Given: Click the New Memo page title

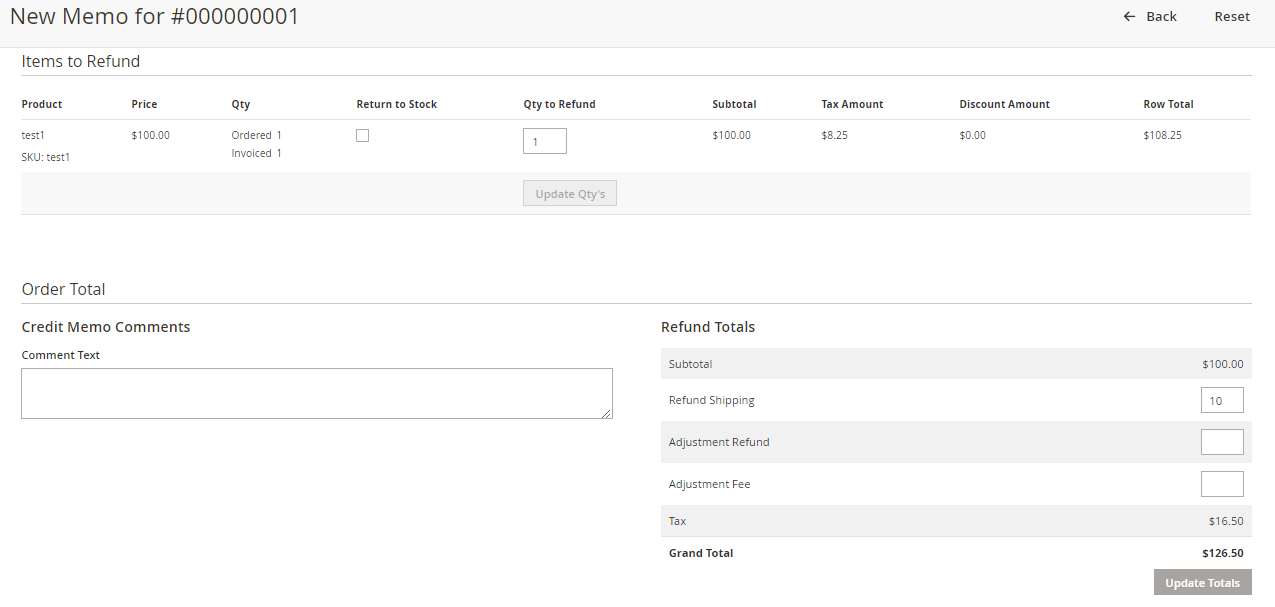Looking at the screenshot, I should tap(155, 16).
